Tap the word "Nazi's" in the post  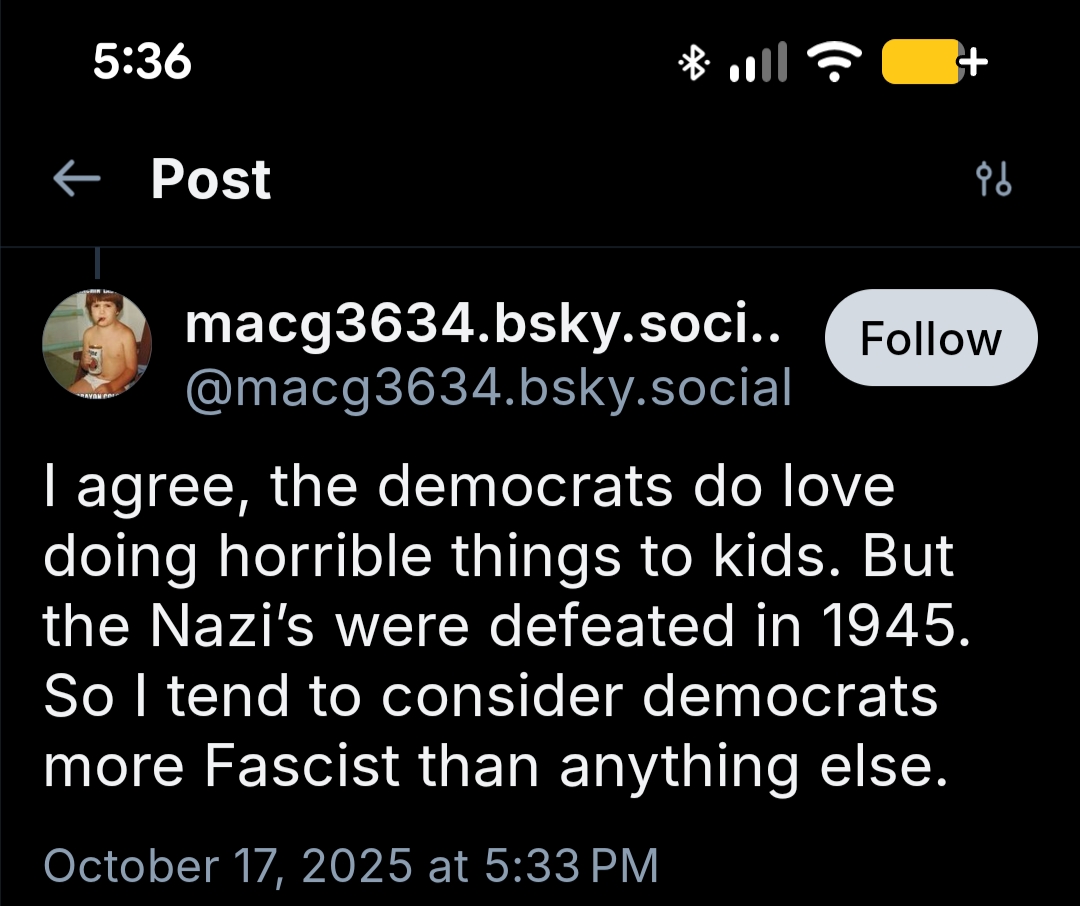click(x=210, y=626)
